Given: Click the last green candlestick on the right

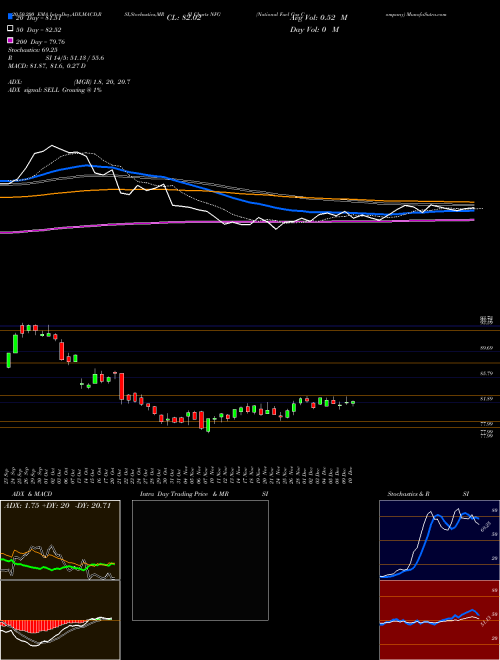Looking at the screenshot, I should coord(353,403).
